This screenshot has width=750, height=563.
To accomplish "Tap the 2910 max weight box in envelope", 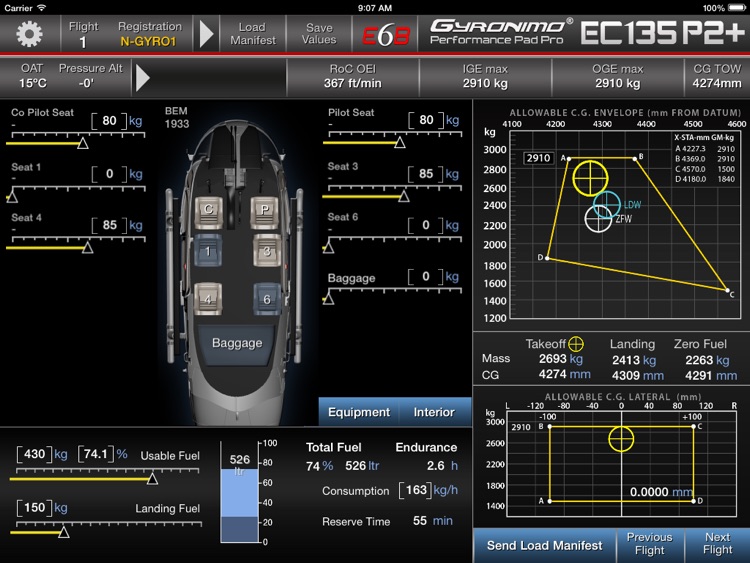I will (x=538, y=158).
